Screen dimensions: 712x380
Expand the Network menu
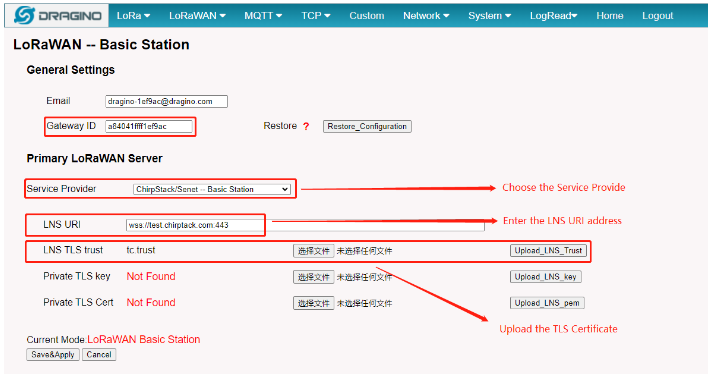(x=426, y=16)
